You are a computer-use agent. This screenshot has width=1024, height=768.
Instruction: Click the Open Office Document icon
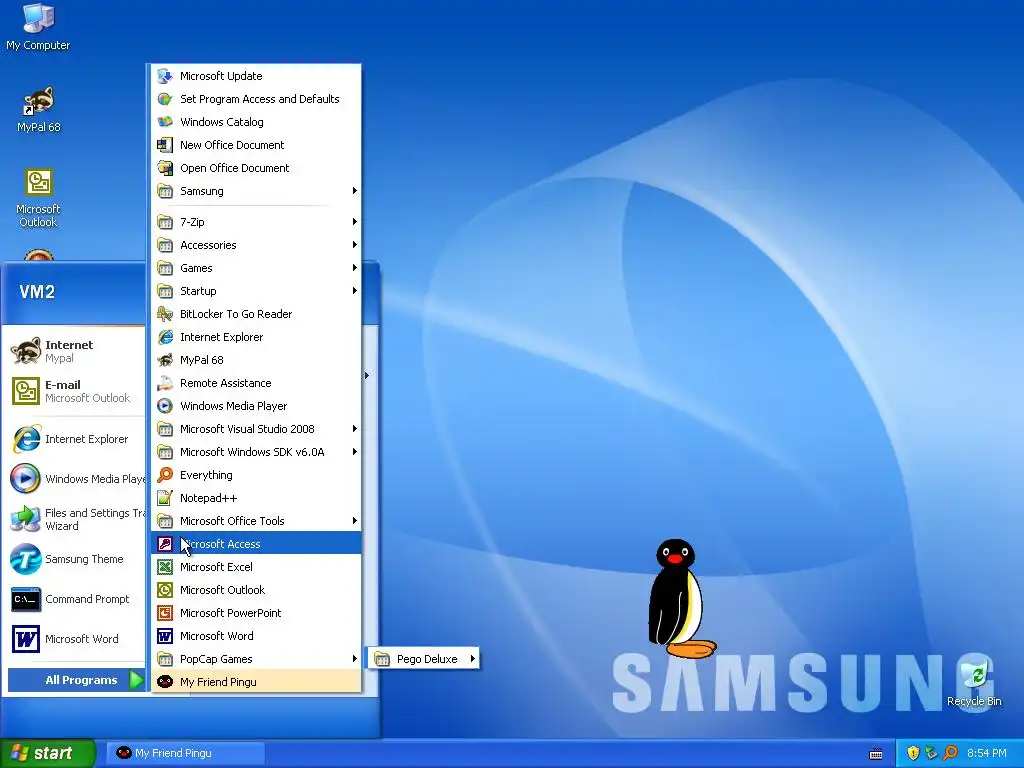click(x=165, y=168)
